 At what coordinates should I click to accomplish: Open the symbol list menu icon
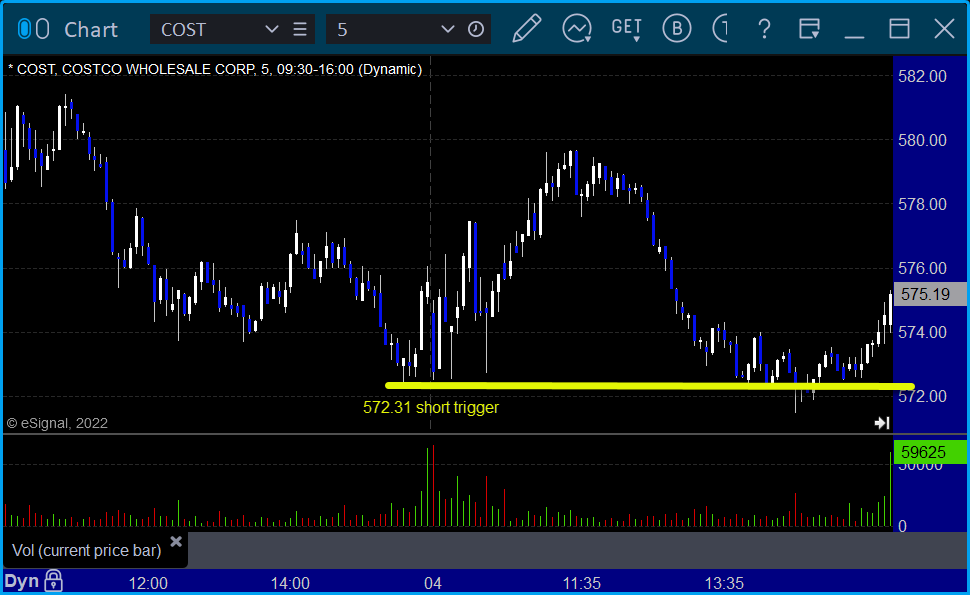[300, 29]
